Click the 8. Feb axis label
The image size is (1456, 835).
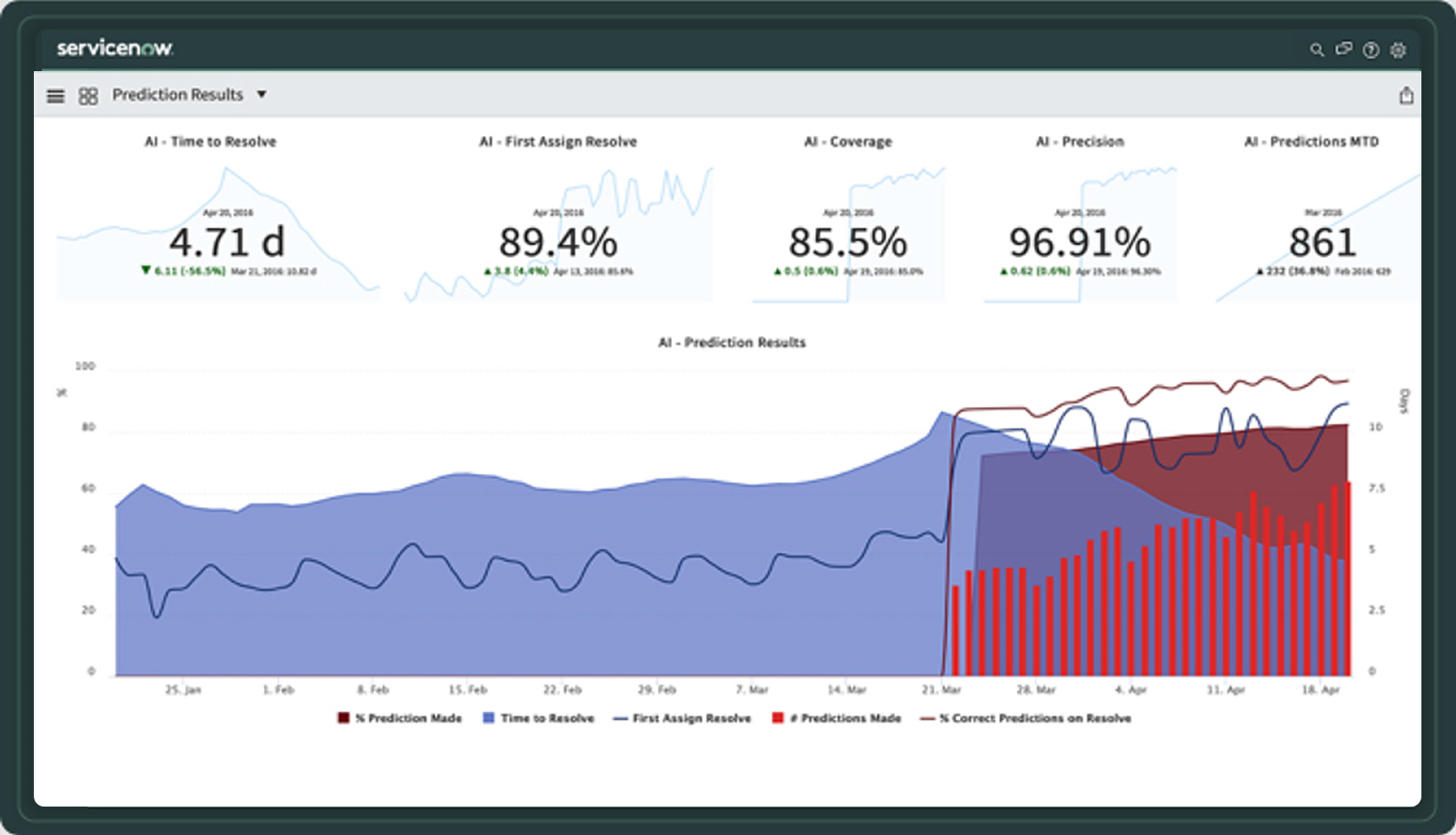click(372, 690)
